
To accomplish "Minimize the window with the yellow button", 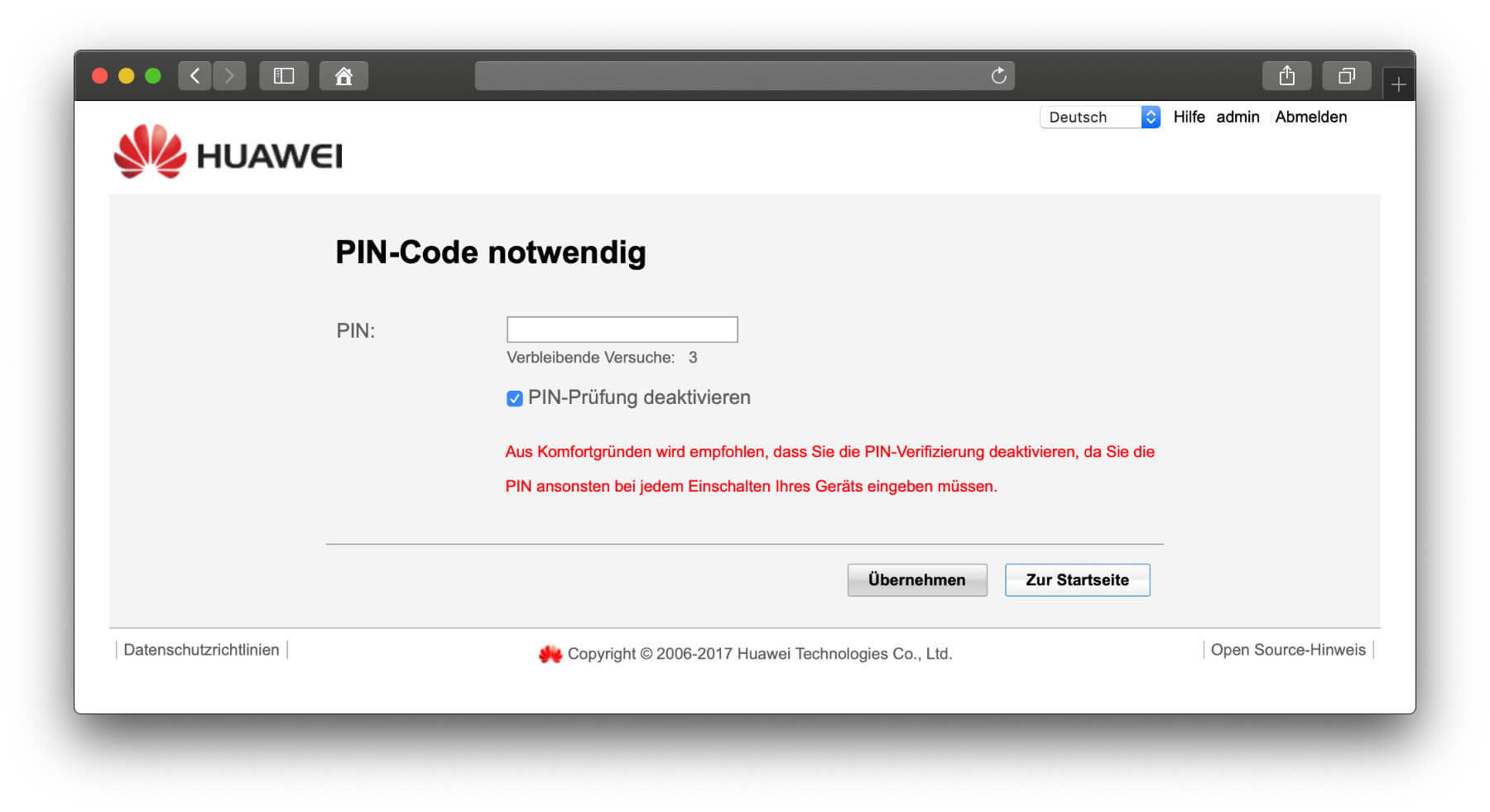I will (127, 76).
